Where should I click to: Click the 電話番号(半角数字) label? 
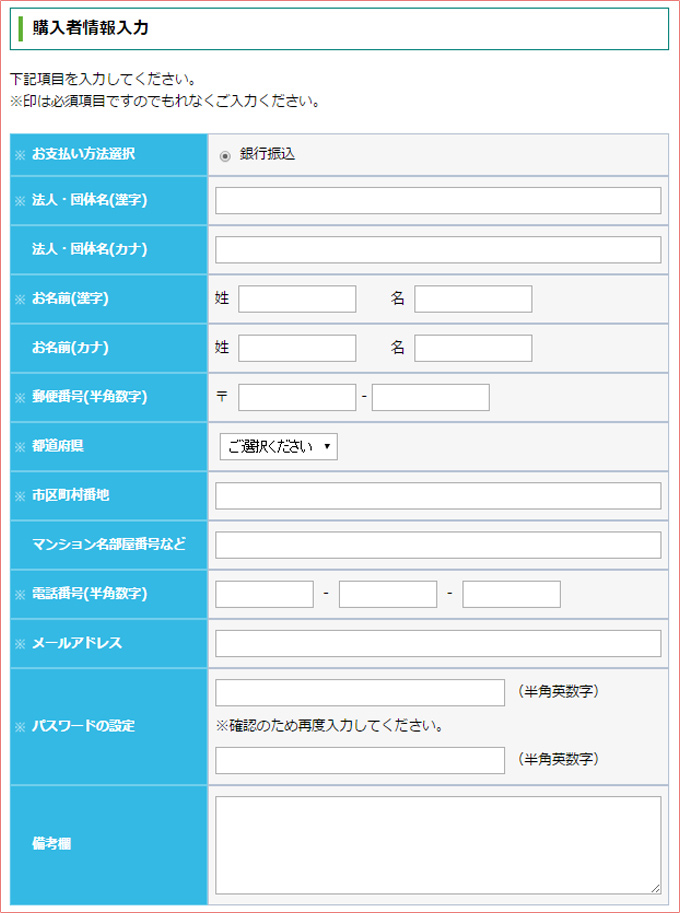click(89, 594)
